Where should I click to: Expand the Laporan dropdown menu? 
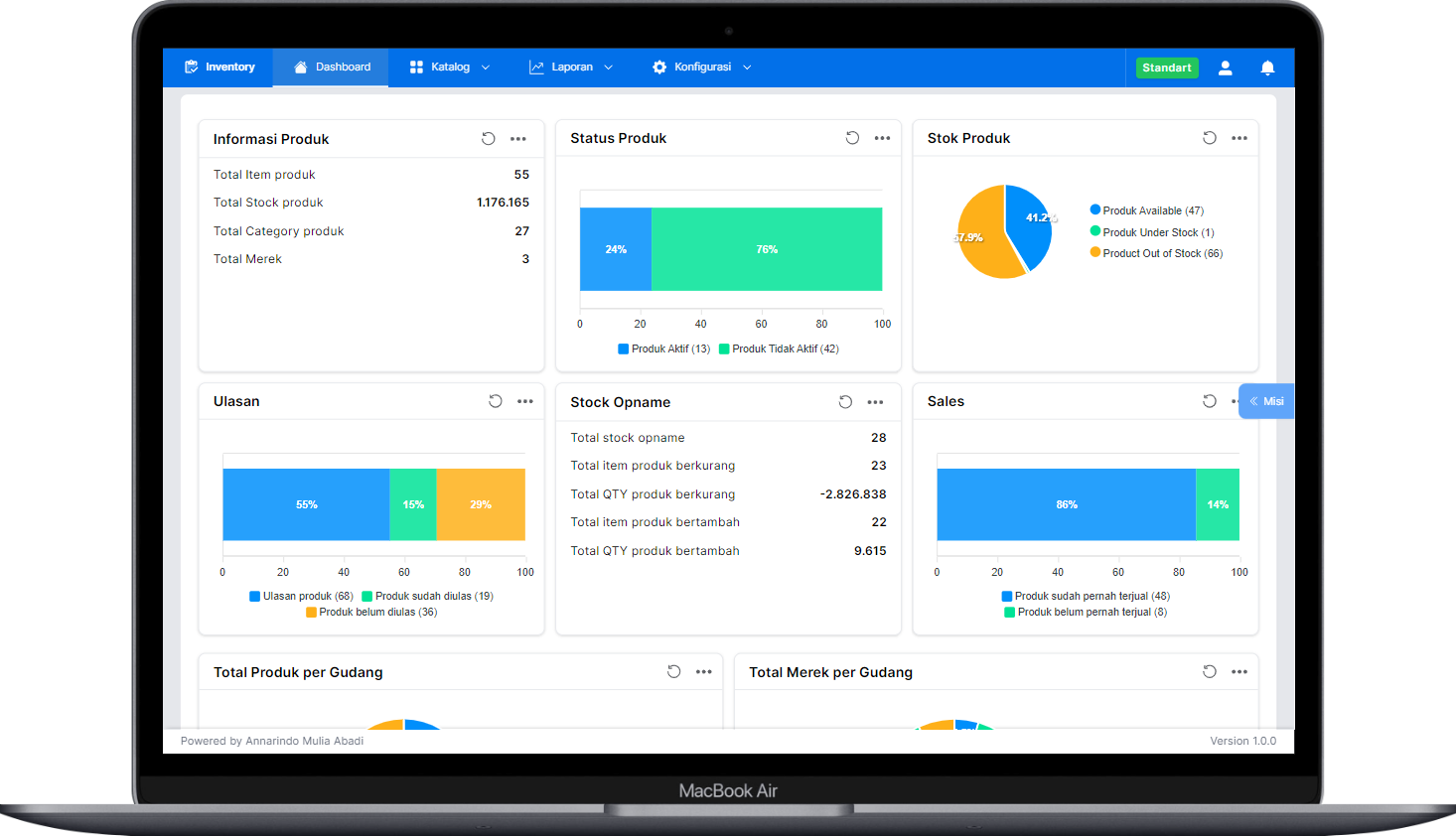coord(571,68)
